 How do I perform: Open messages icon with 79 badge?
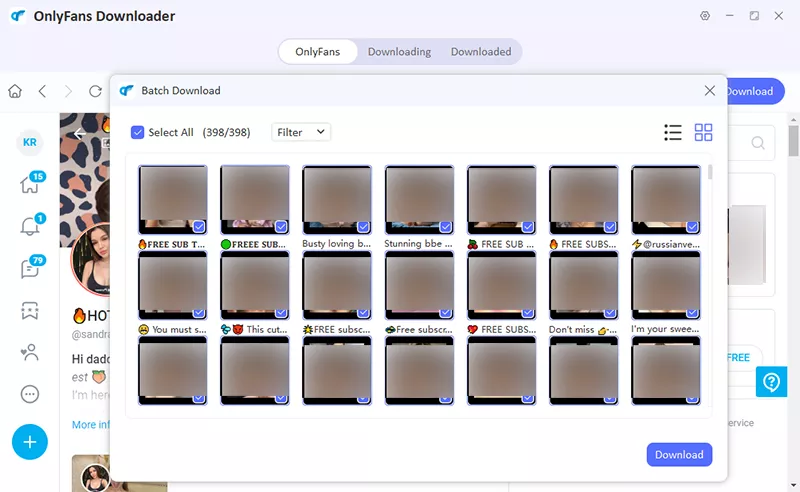(31, 266)
